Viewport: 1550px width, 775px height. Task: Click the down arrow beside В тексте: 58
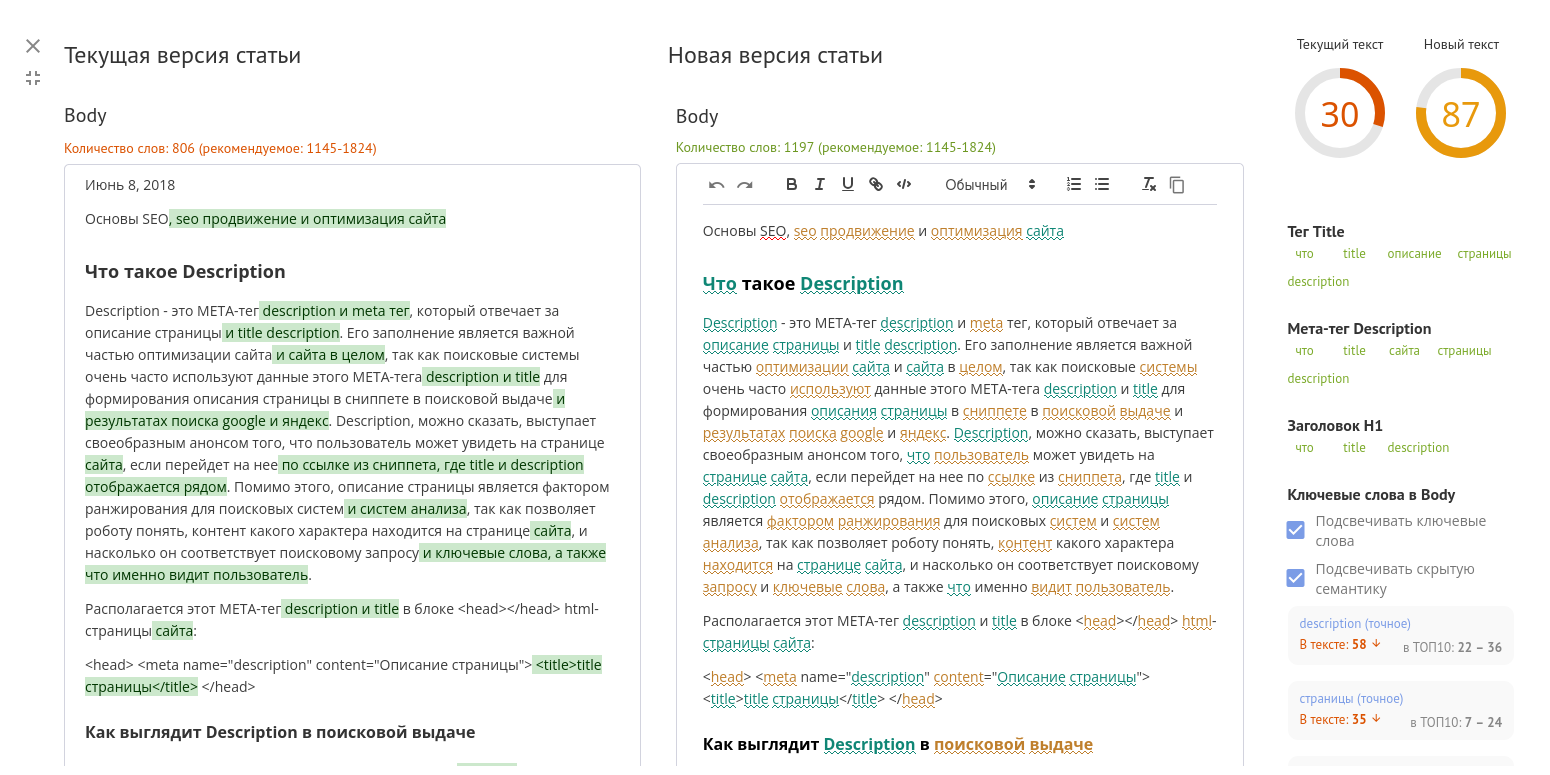click(1376, 644)
